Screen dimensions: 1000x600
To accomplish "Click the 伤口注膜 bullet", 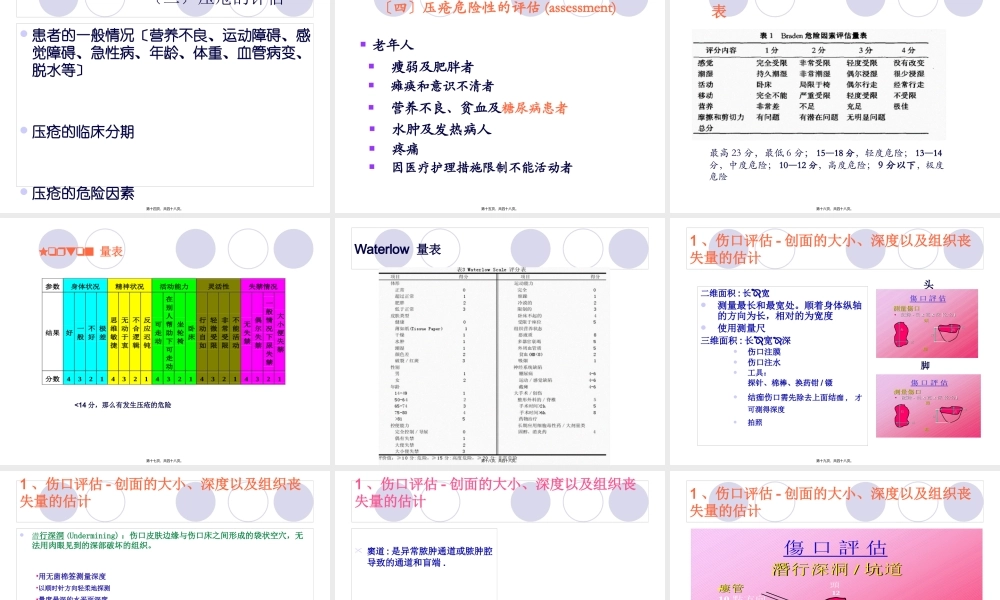I will tap(764, 352).
